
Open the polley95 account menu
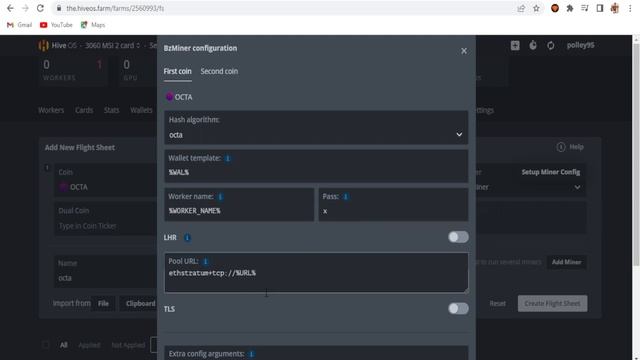point(580,45)
